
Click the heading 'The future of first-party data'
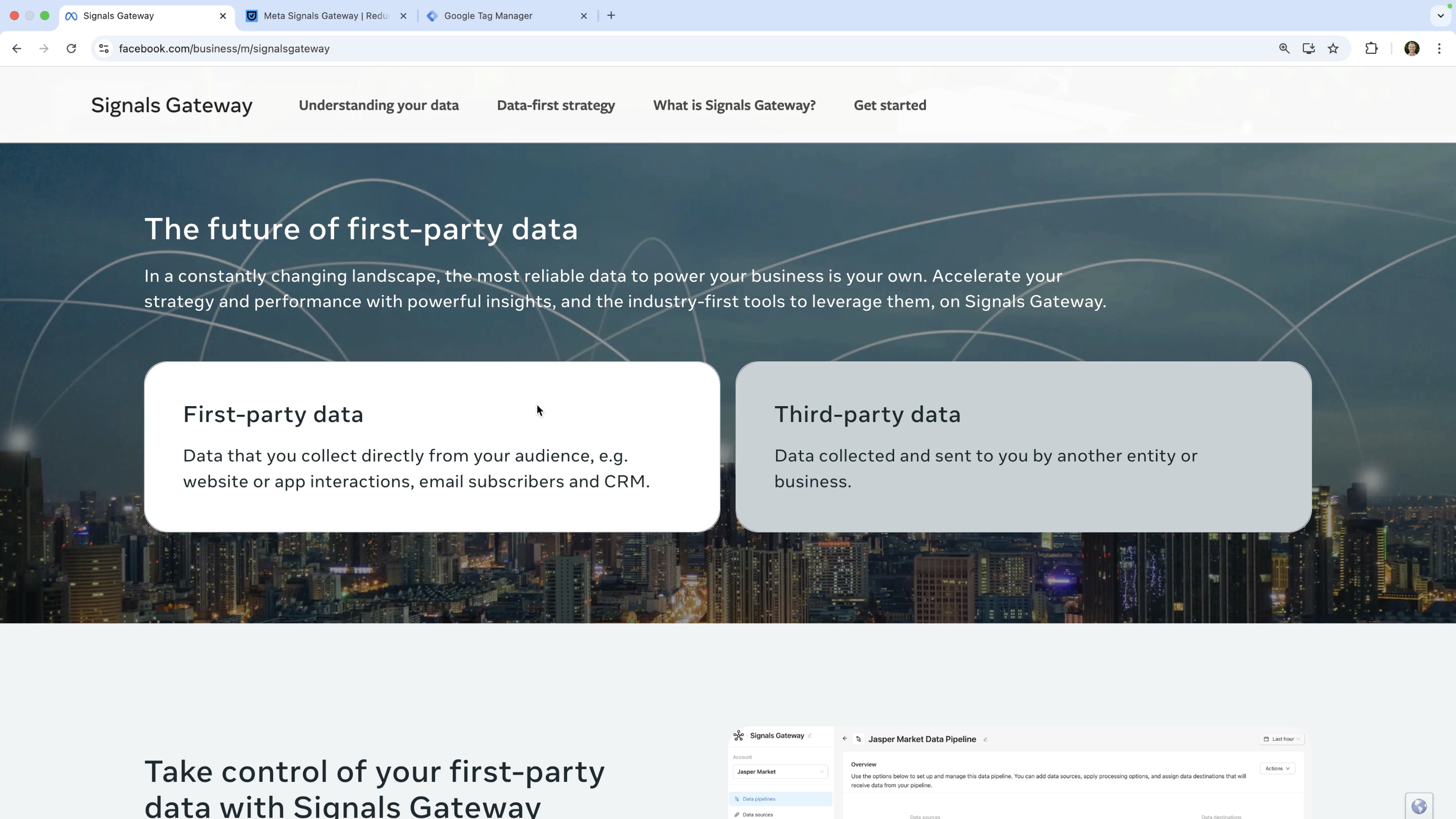(x=361, y=230)
